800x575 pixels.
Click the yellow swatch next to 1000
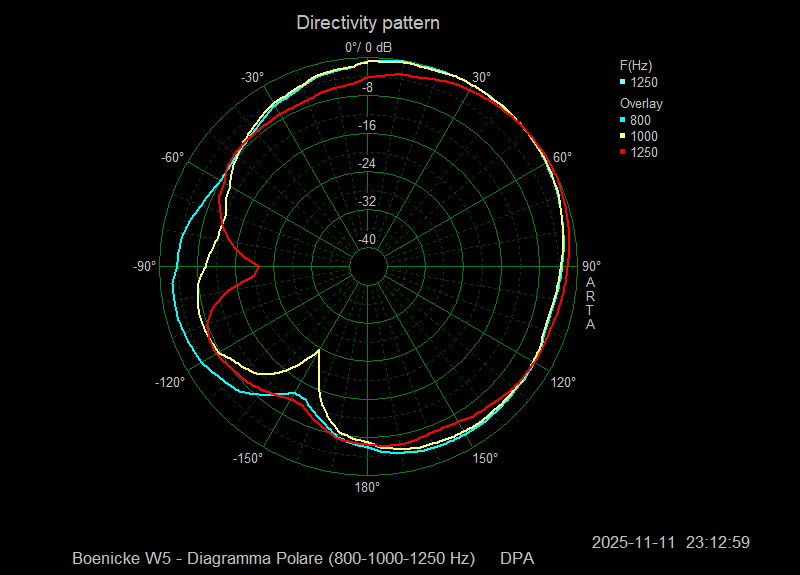623,136
